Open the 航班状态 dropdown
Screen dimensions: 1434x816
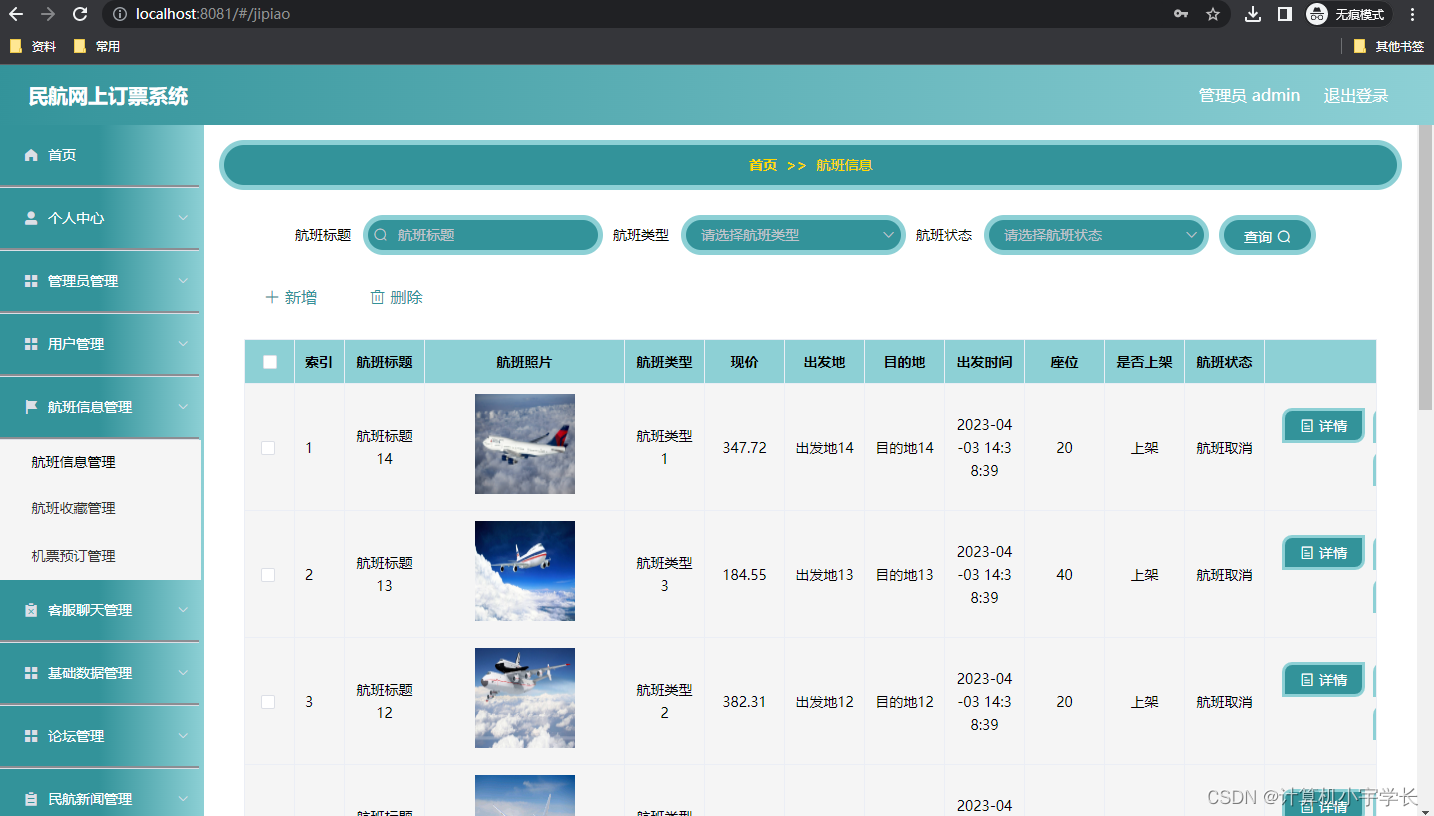(1096, 235)
